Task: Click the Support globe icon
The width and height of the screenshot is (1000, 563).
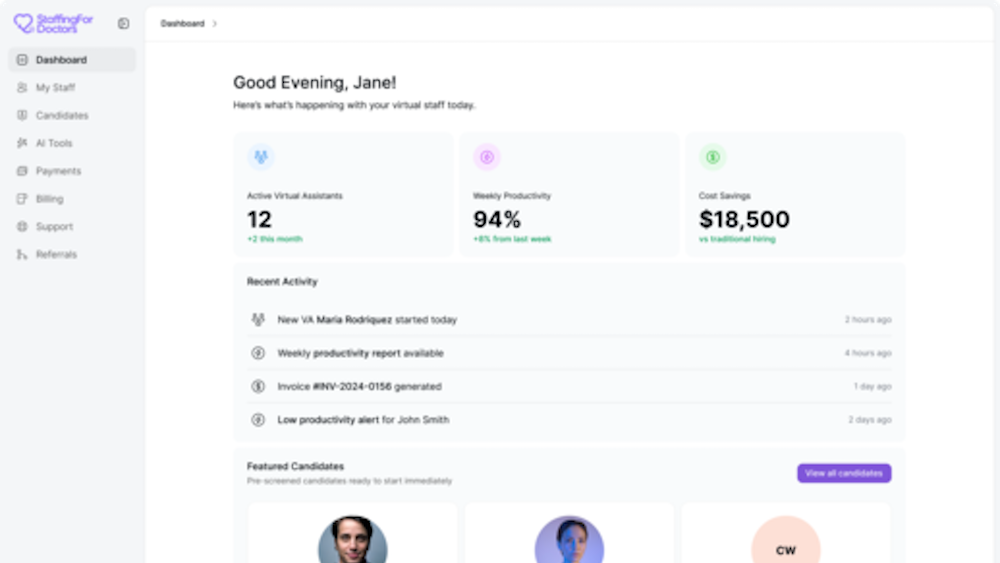Action: click(x=22, y=227)
